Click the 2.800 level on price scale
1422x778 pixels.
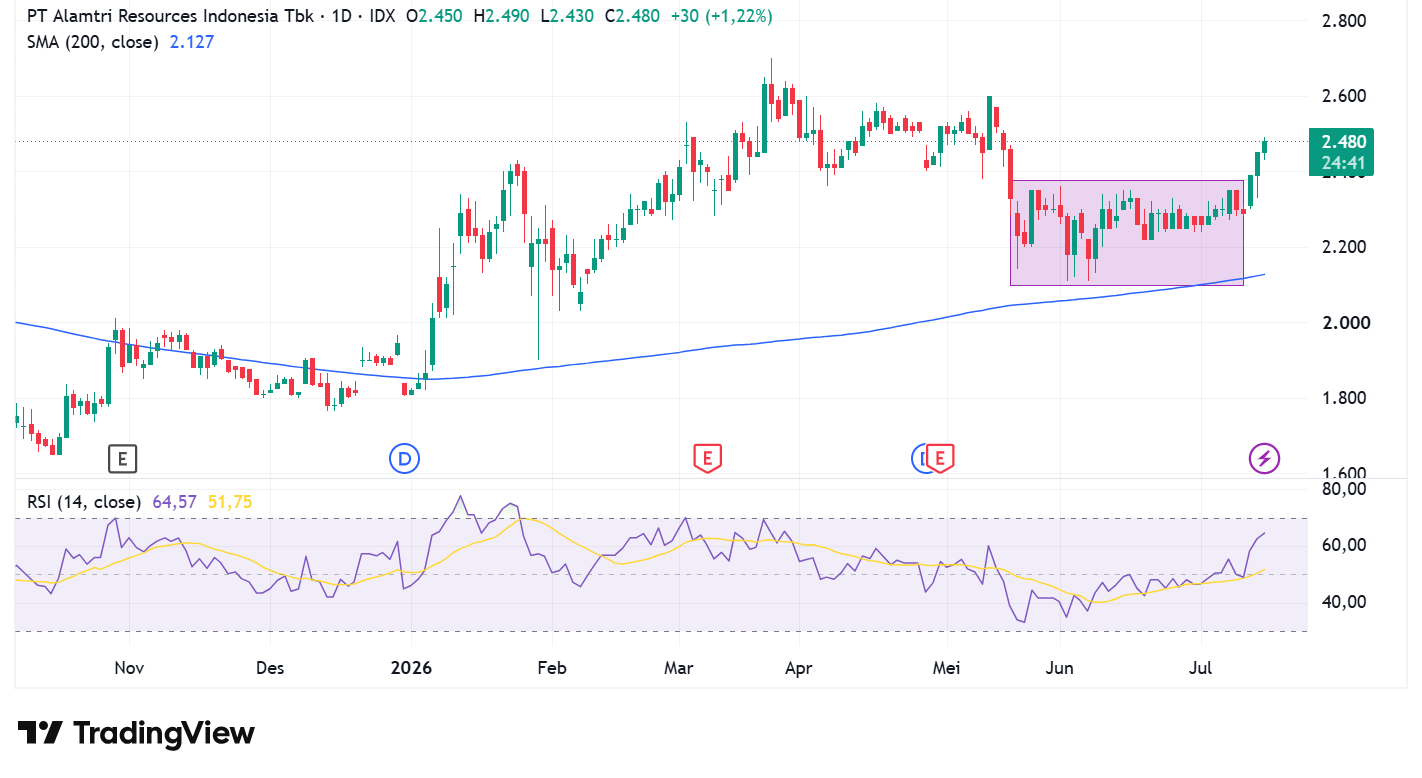pos(1343,21)
